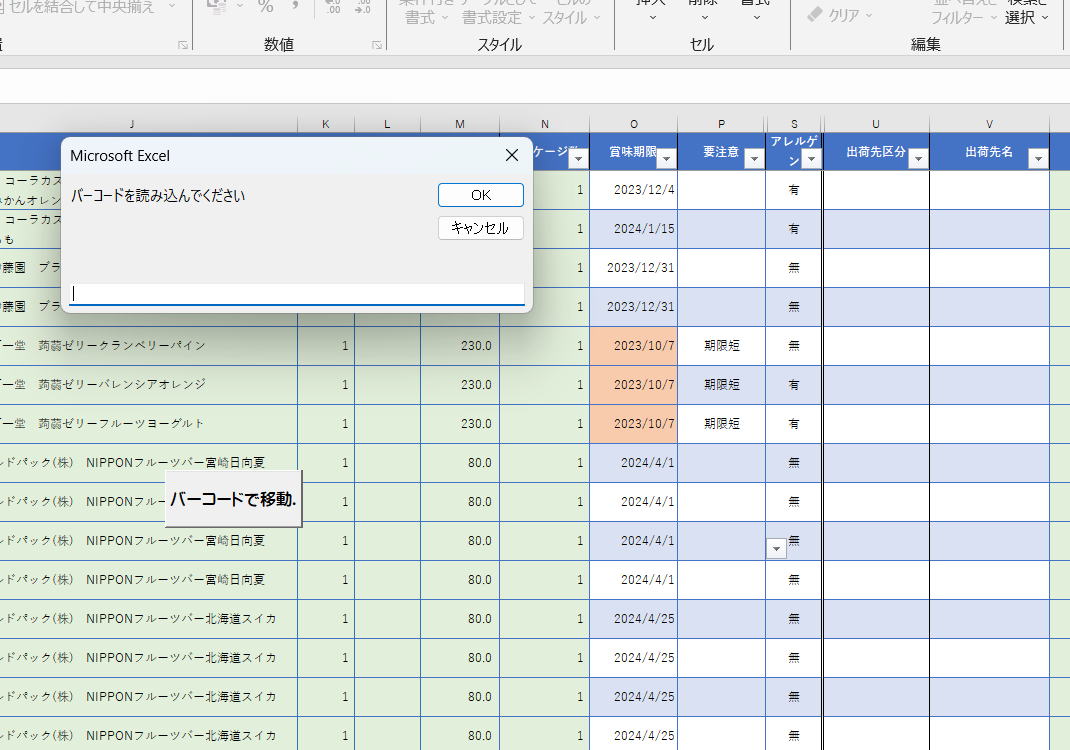Open the 並べ替えとフィルター dropdown
1070x750 pixels.
pos(964,18)
